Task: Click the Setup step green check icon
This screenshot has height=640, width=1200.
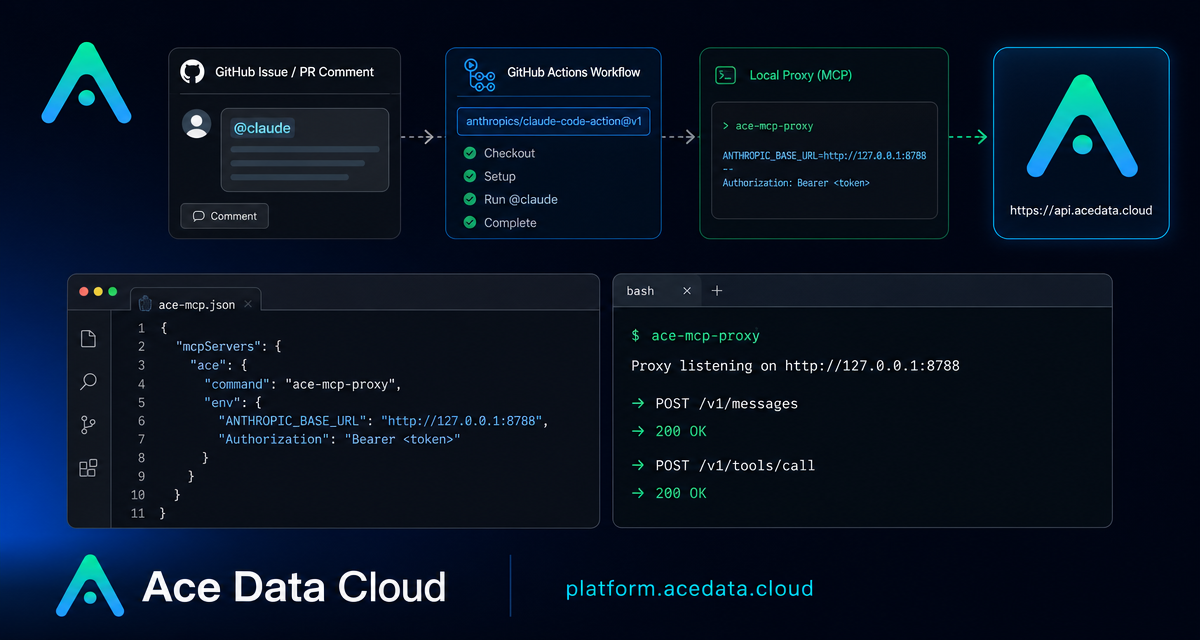Action: point(469,176)
